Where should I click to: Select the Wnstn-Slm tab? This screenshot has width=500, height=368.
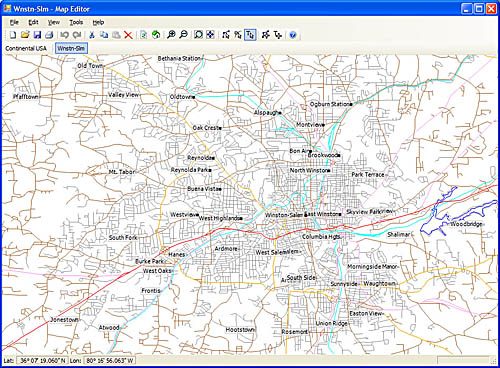(71, 48)
